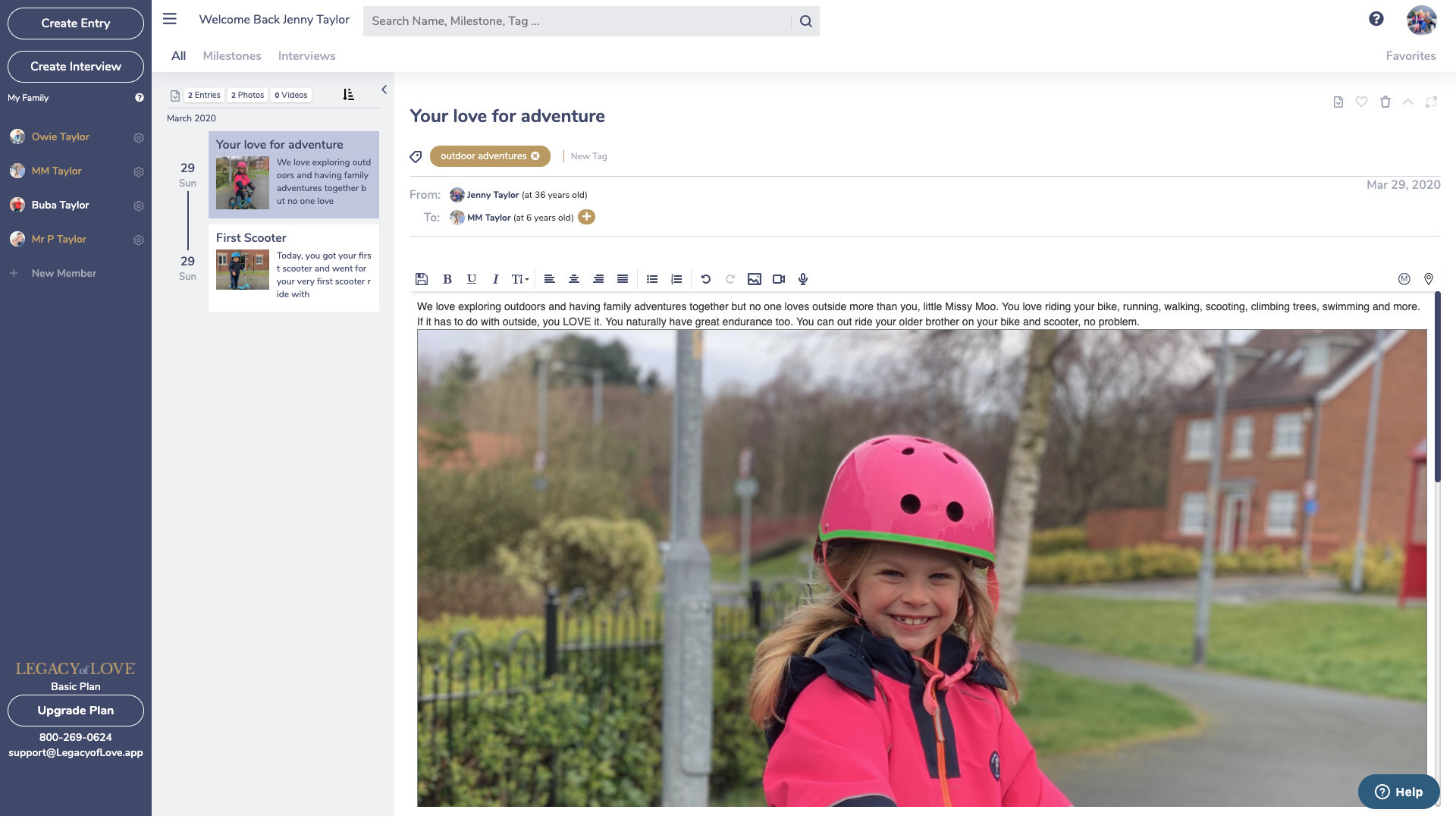Select the Interviews tab

307,56
